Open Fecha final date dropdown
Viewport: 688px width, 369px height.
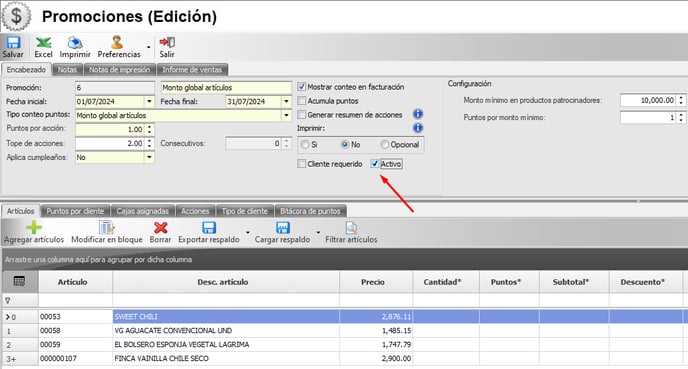[287, 101]
